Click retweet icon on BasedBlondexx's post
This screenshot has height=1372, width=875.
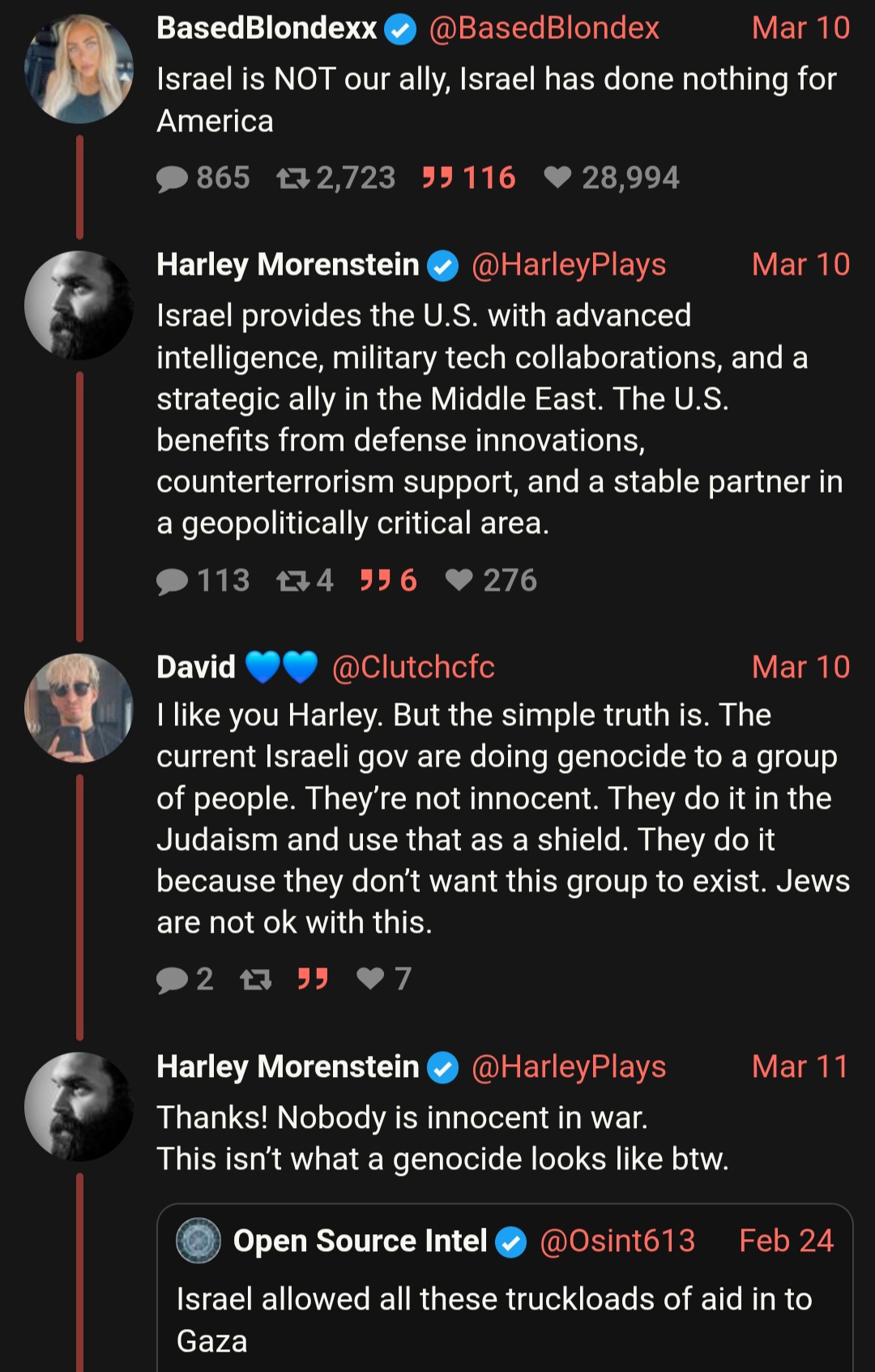click(x=292, y=178)
